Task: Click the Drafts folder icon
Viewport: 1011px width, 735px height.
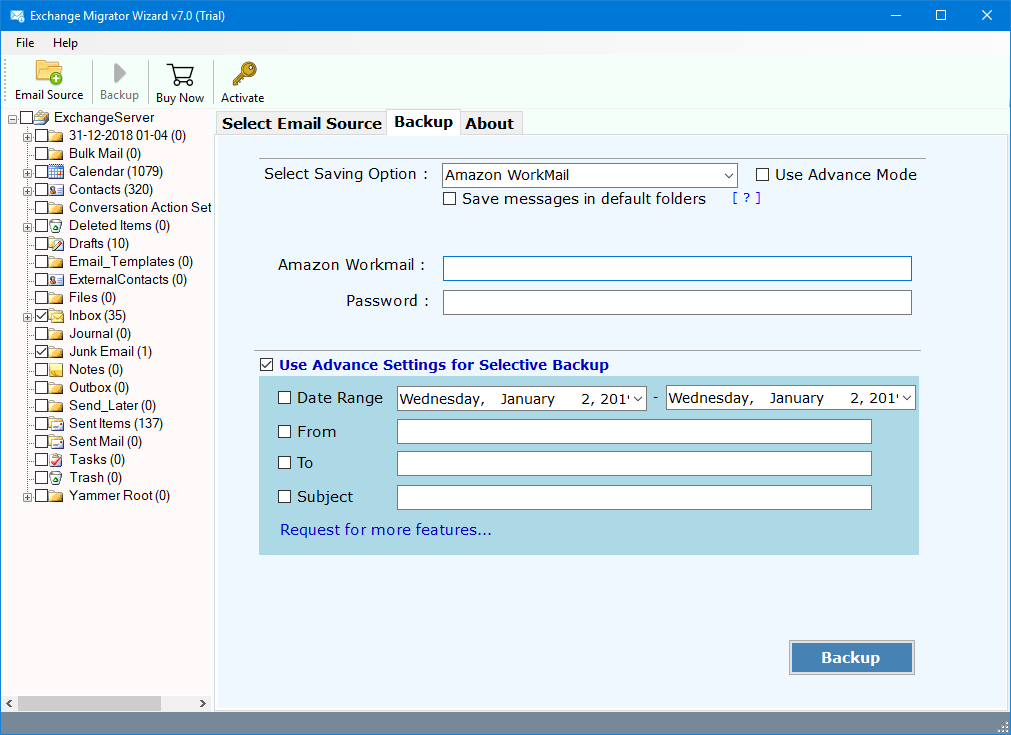Action: pyautogui.click(x=57, y=244)
